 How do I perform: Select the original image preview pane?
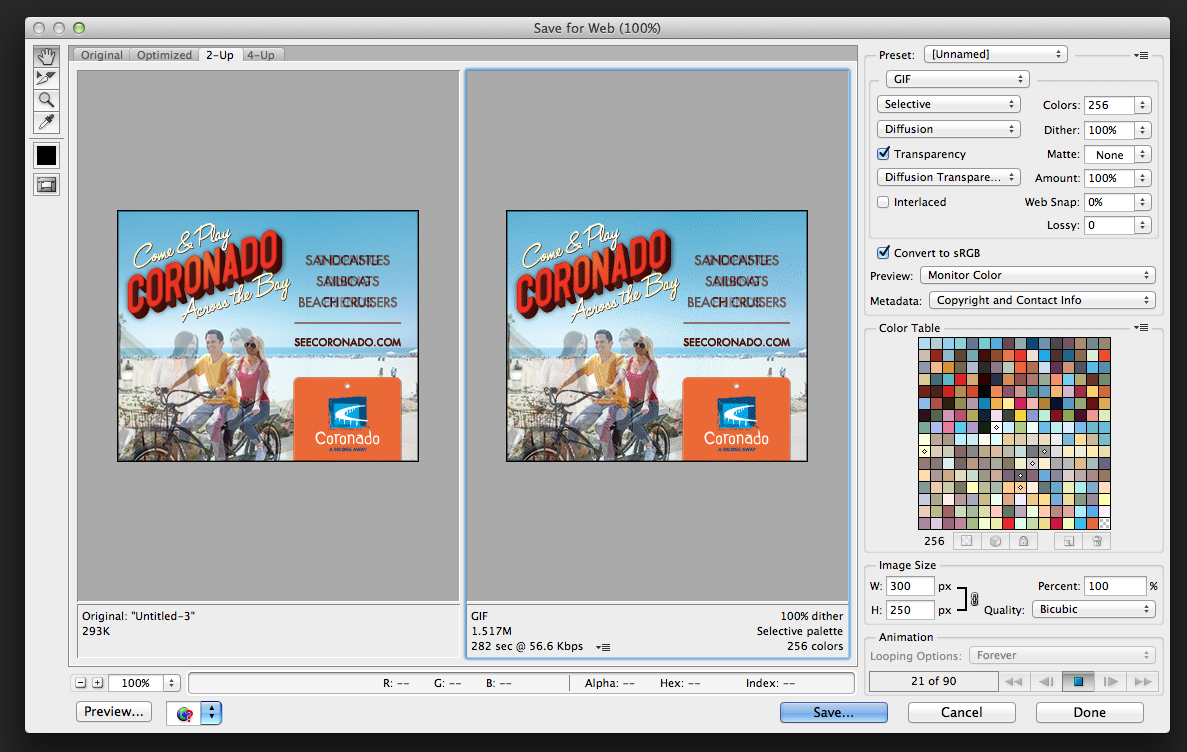click(268, 335)
